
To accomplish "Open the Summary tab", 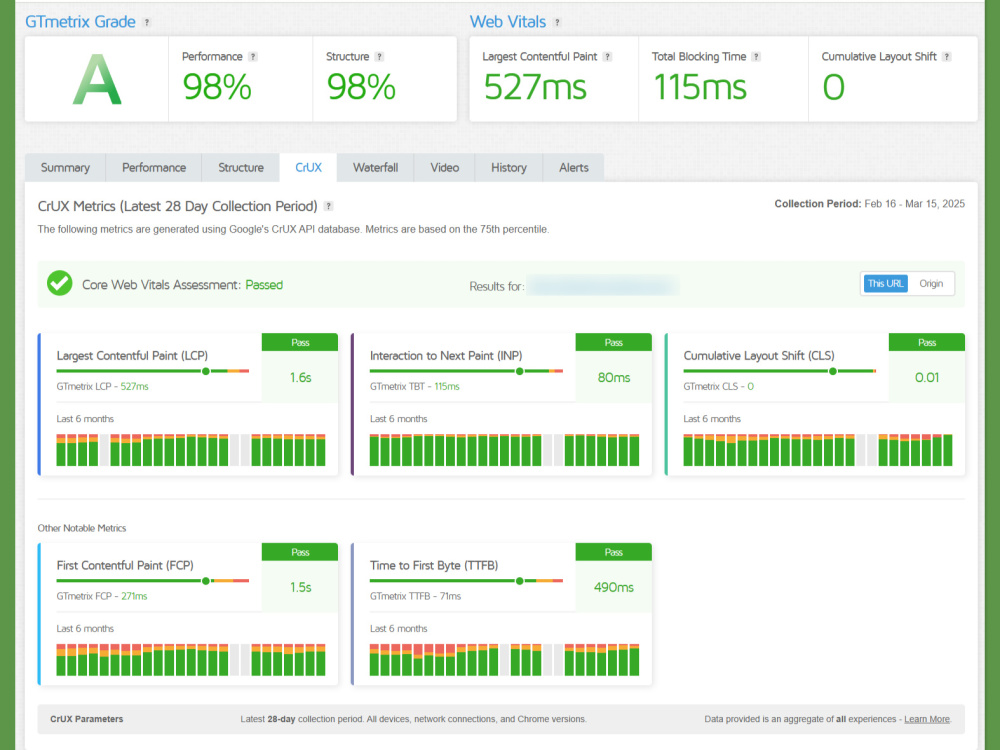I will [65, 168].
